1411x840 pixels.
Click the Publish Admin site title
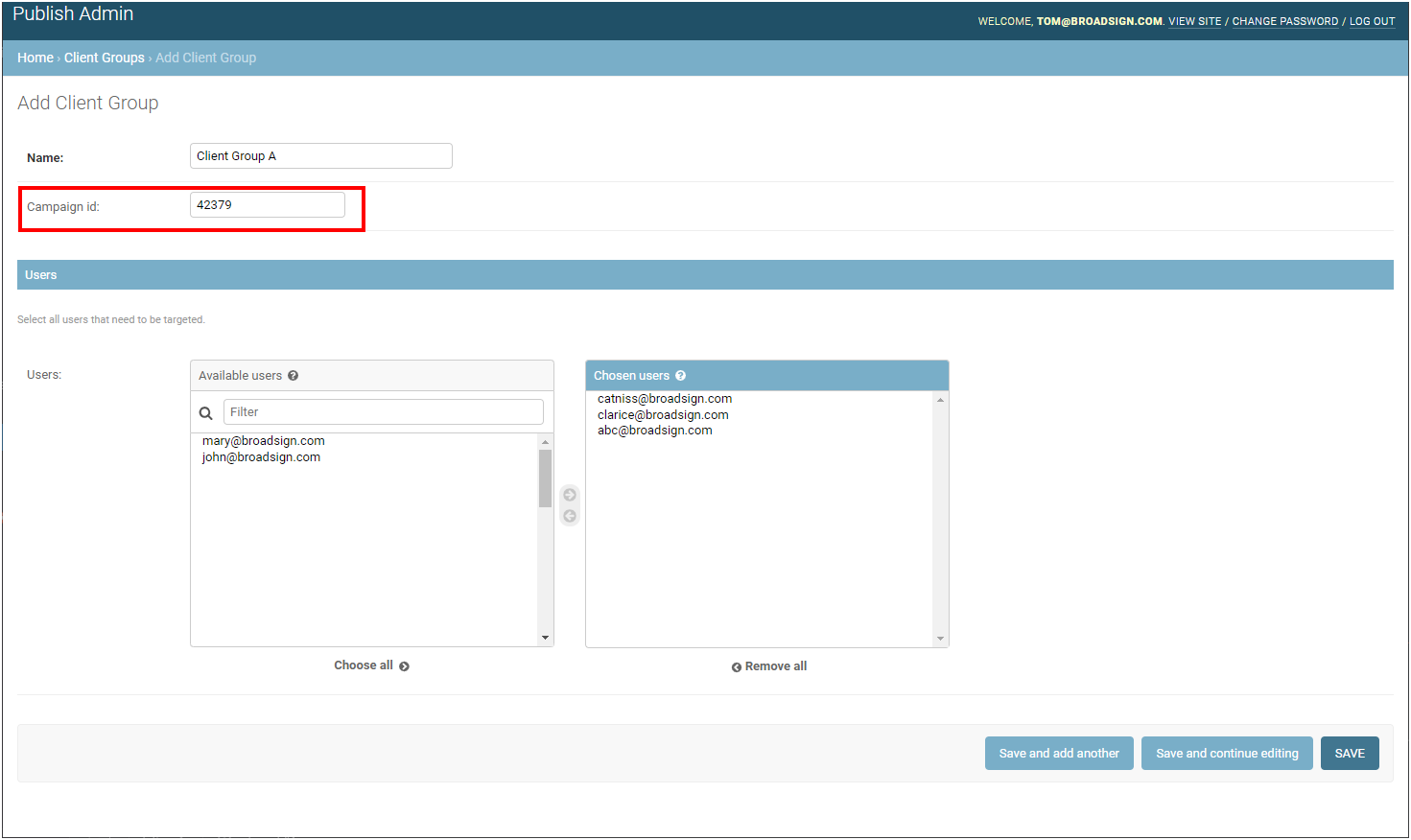point(73,13)
